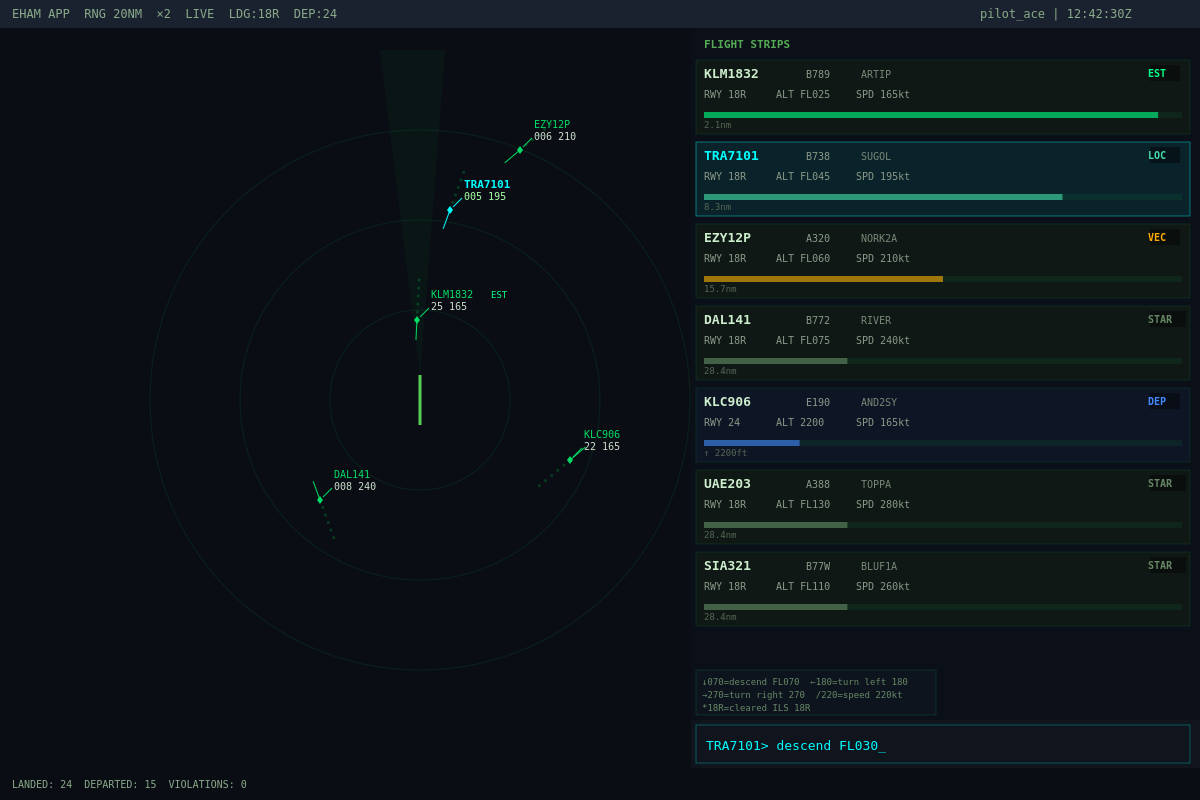
Task: Click A388 aircraft type on UAE203 strip
Action: coord(818,485)
